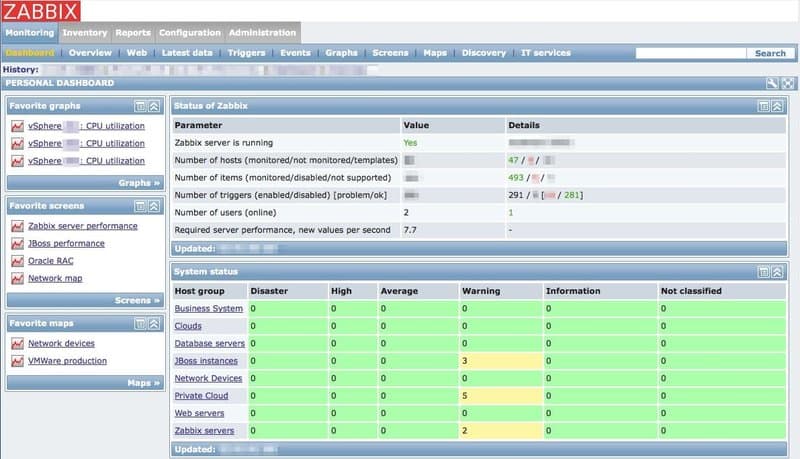800x459 pixels.
Task: Open Clouds host group link
Action: (x=188, y=326)
